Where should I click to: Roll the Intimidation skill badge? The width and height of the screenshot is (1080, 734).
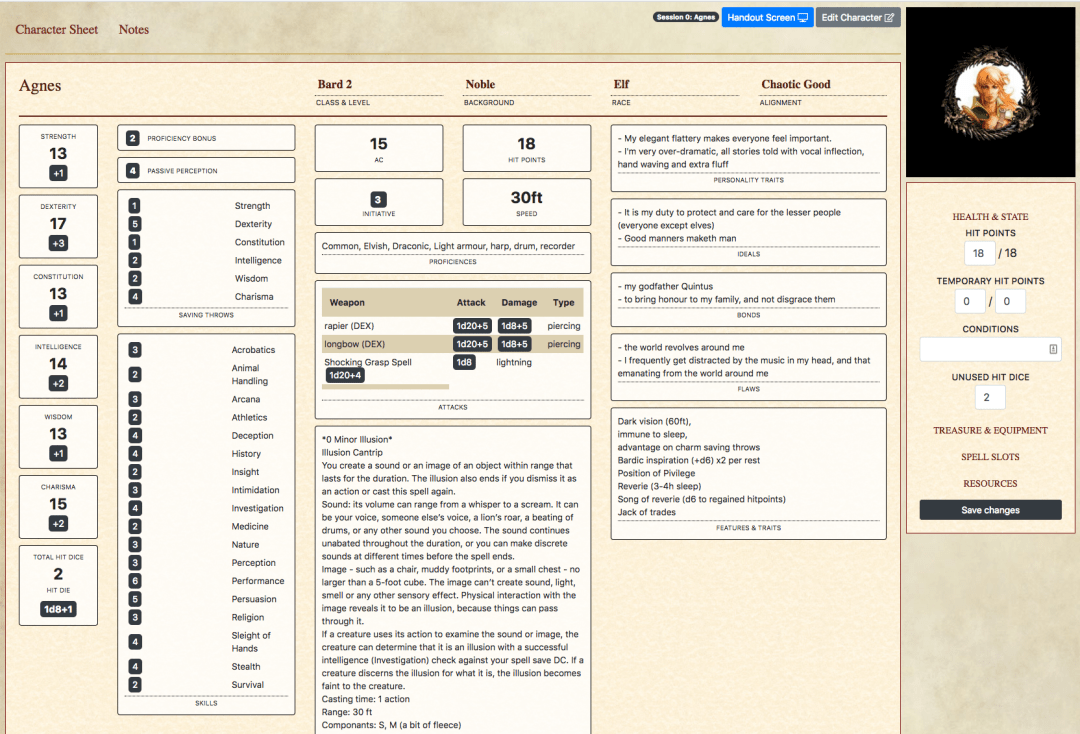[135, 490]
